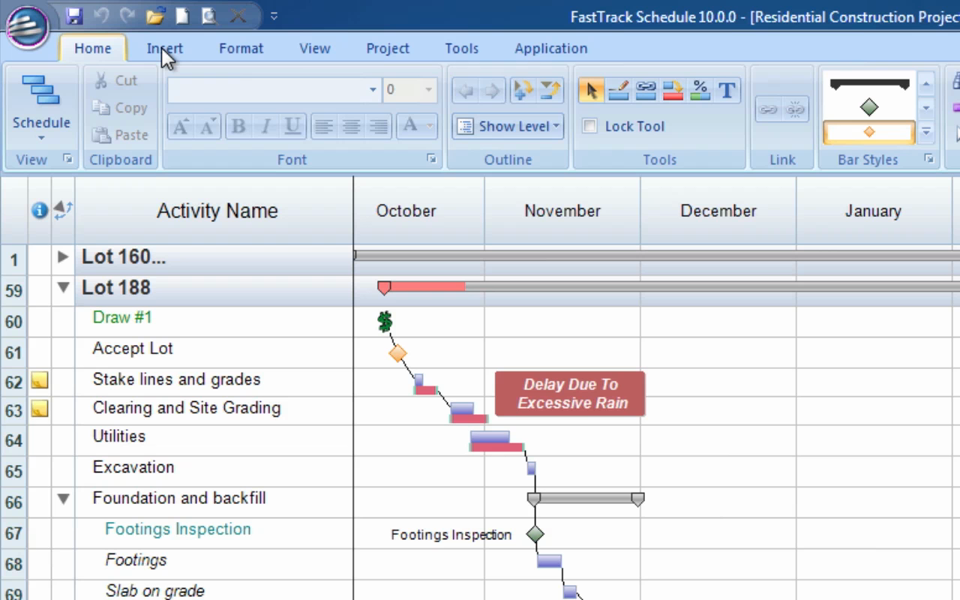Toggle italic formatting

[266, 127]
